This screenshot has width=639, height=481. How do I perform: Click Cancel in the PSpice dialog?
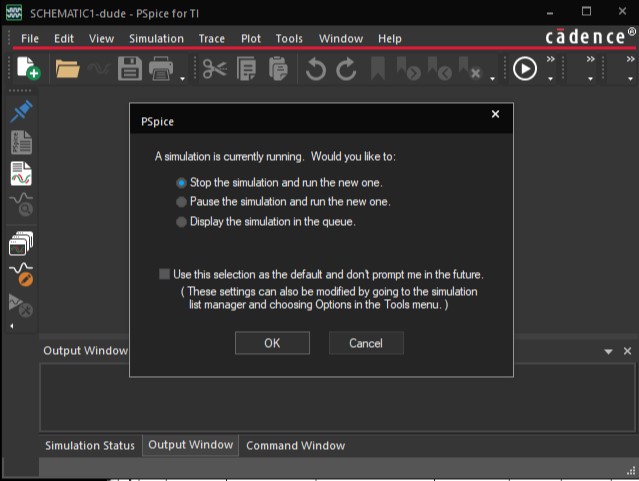click(x=366, y=343)
